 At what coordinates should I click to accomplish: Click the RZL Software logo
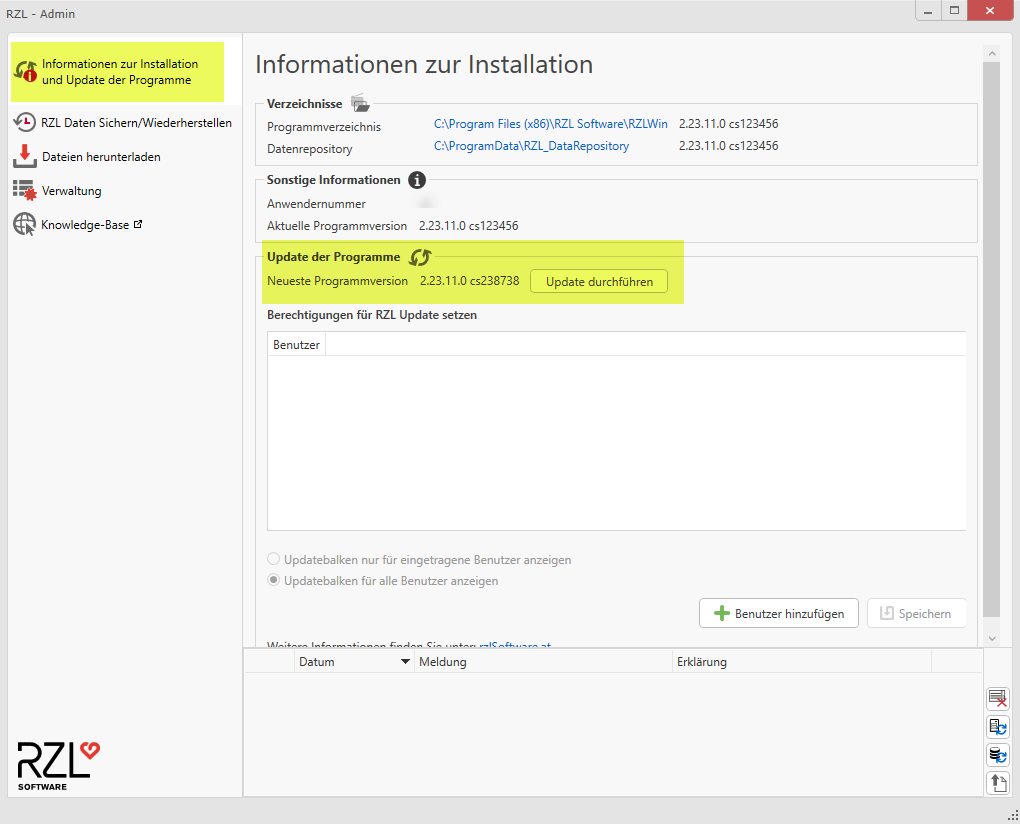coord(59,765)
